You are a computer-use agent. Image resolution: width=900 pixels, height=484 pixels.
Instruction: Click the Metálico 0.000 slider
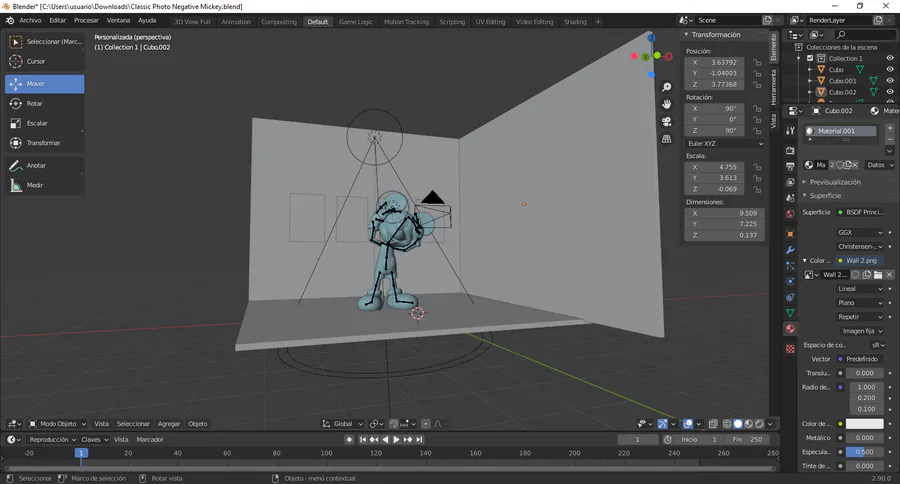click(x=864, y=437)
